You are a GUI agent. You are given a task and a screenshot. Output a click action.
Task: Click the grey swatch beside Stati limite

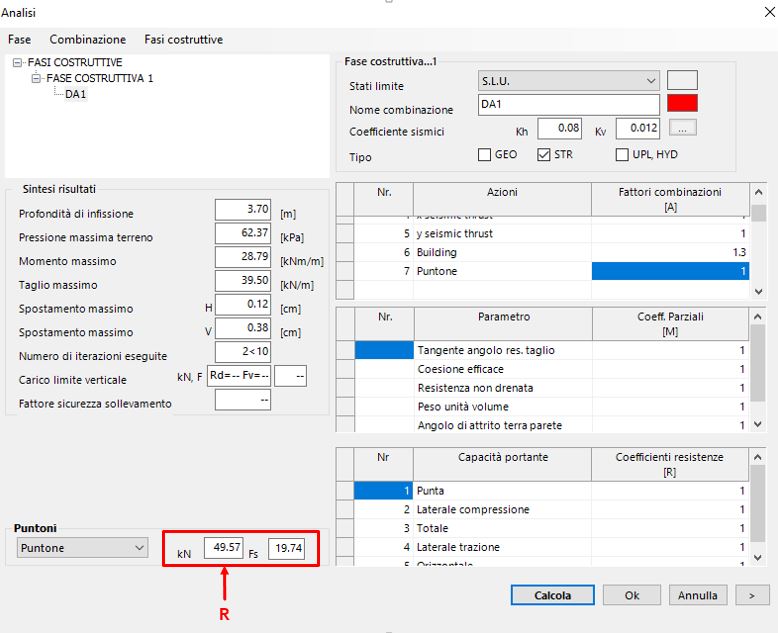coord(682,81)
